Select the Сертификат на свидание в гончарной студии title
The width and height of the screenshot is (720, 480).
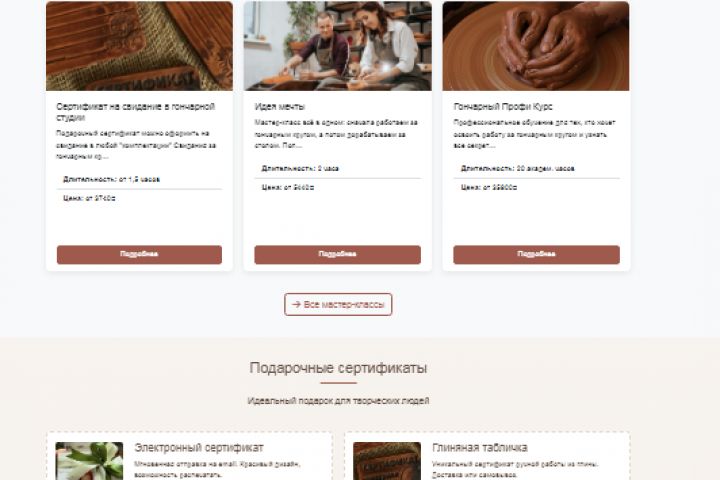click(x=135, y=112)
